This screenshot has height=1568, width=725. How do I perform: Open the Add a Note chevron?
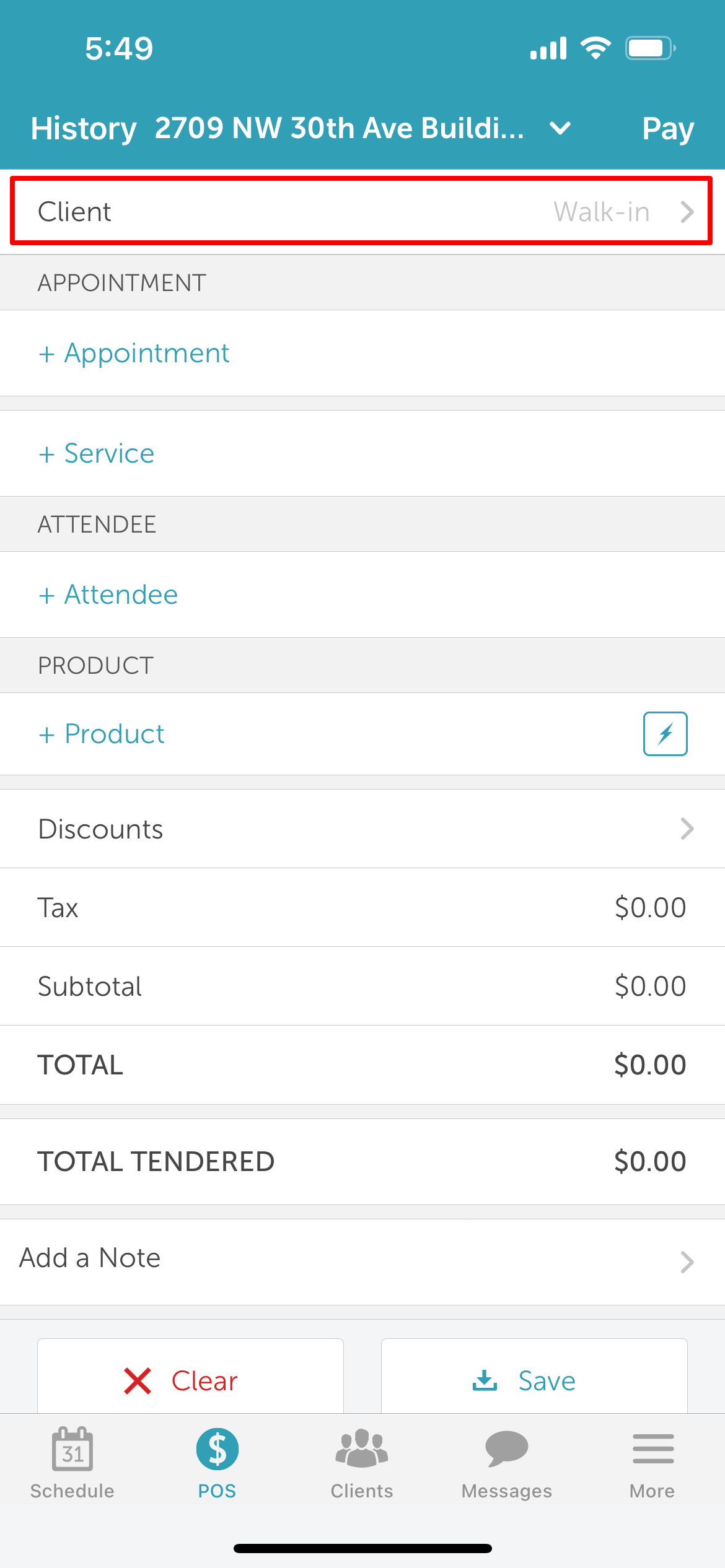point(687,1262)
